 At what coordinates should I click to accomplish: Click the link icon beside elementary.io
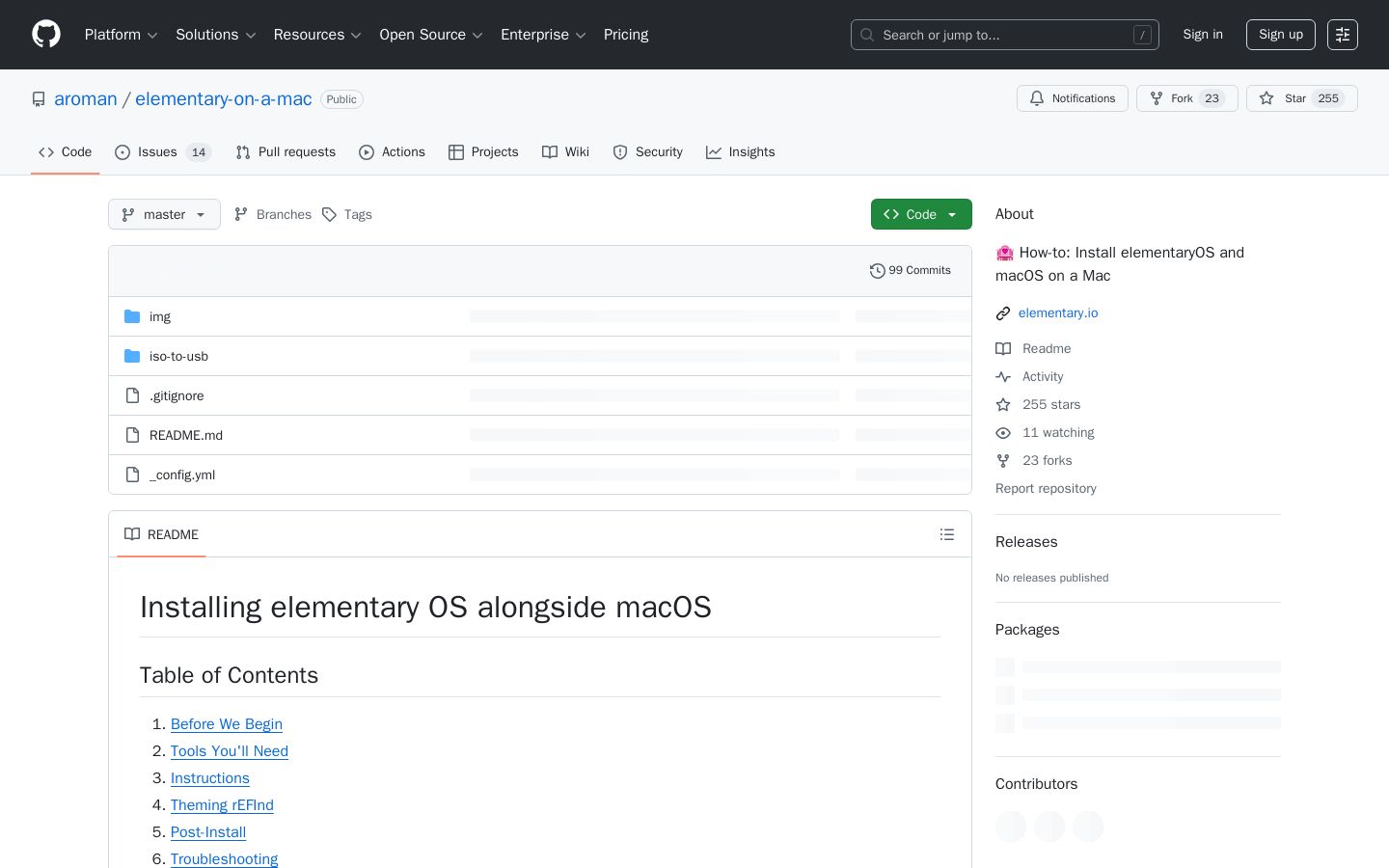tap(1003, 313)
